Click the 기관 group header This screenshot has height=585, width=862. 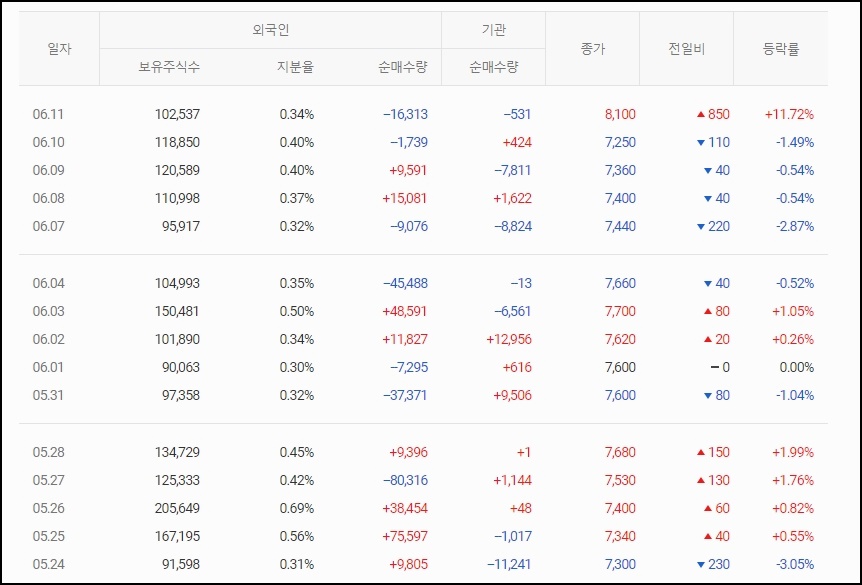(x=494, y=30)
